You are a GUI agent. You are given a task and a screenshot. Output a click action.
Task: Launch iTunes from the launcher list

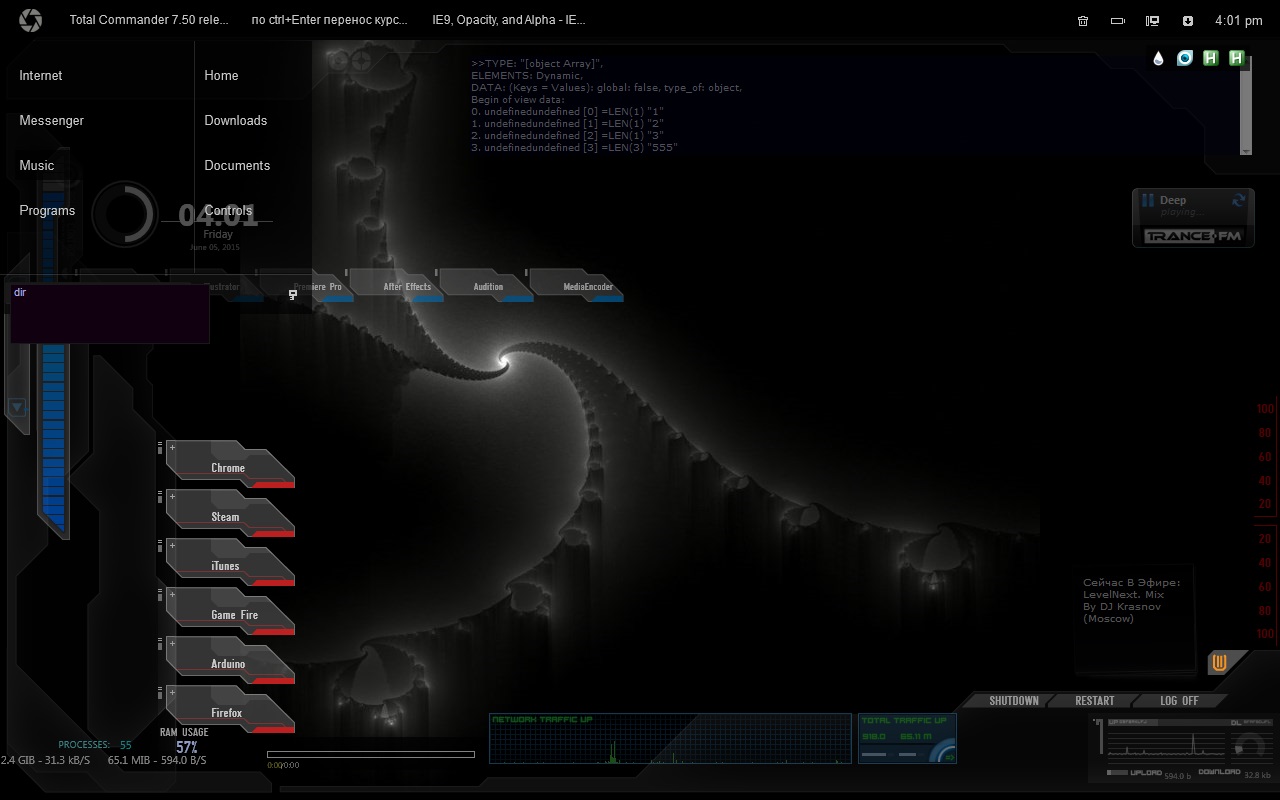tap(230, 564)
